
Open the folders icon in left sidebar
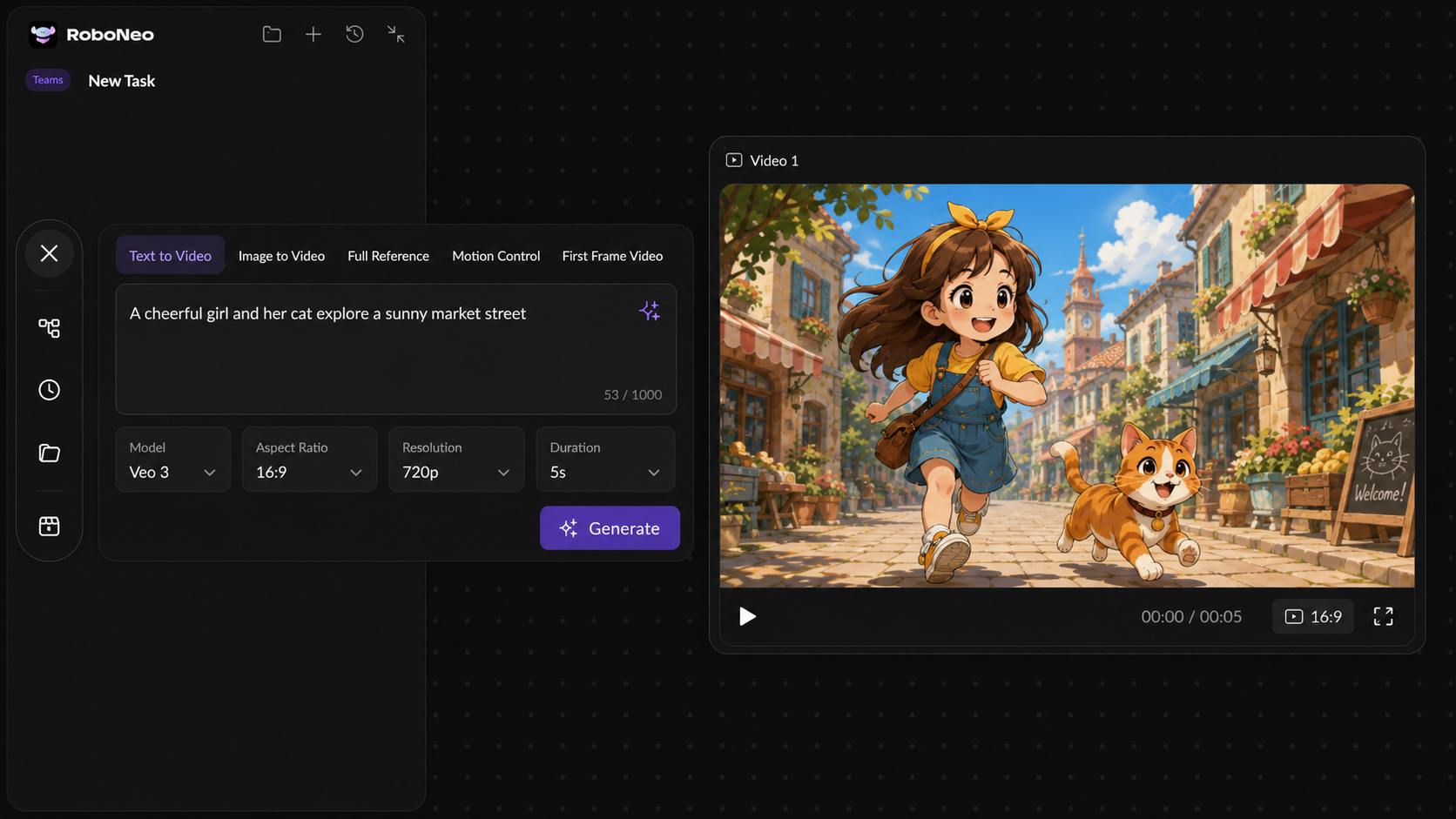click(x=50, y=453)
